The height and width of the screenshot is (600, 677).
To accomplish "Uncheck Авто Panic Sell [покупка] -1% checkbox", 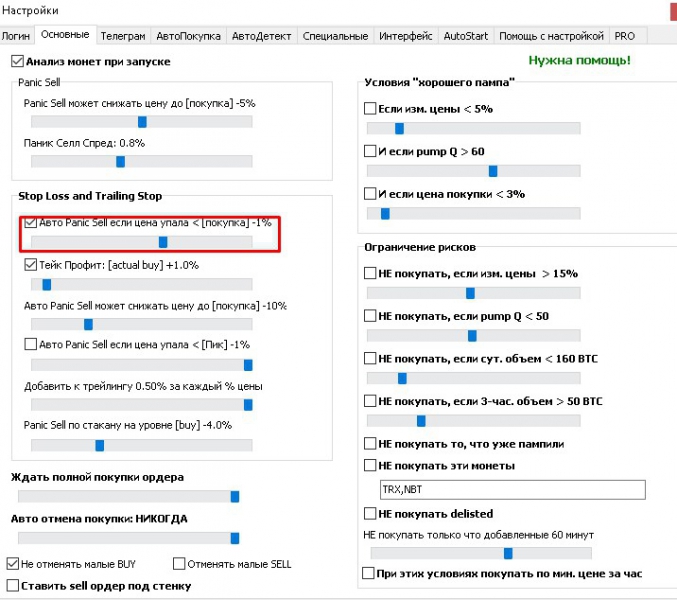I will pos(30,223).
